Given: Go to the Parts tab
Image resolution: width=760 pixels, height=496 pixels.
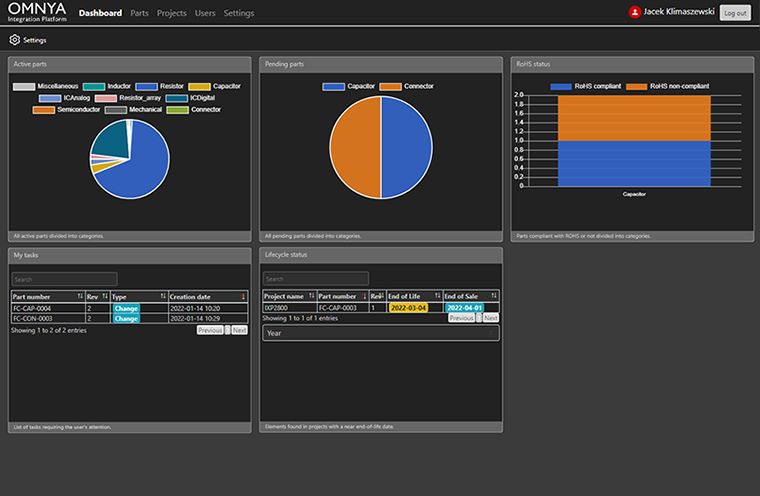Looking at the screenshot, I should click(140, 13).
